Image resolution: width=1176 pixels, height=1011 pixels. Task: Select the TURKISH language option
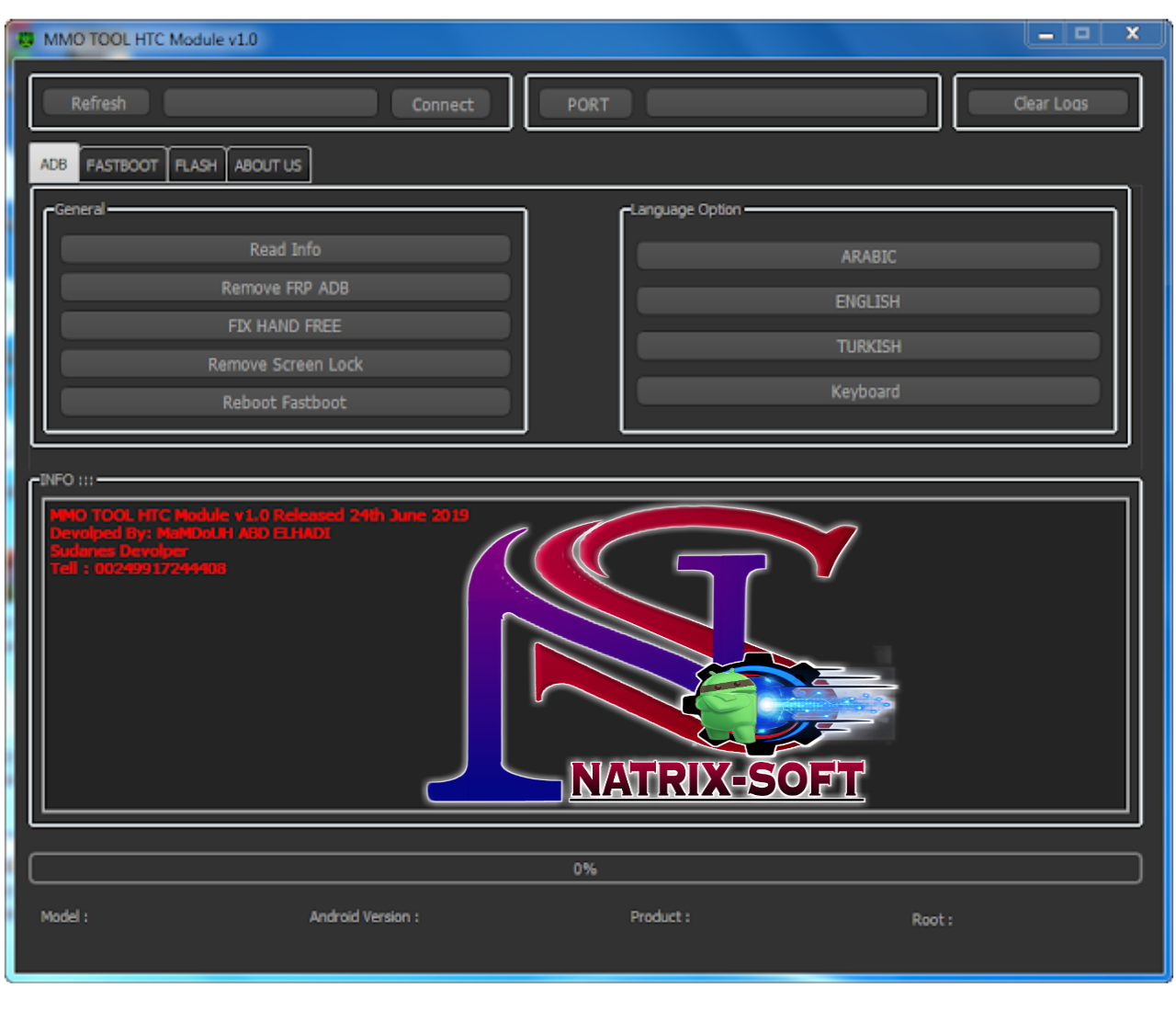coord(868,346)
